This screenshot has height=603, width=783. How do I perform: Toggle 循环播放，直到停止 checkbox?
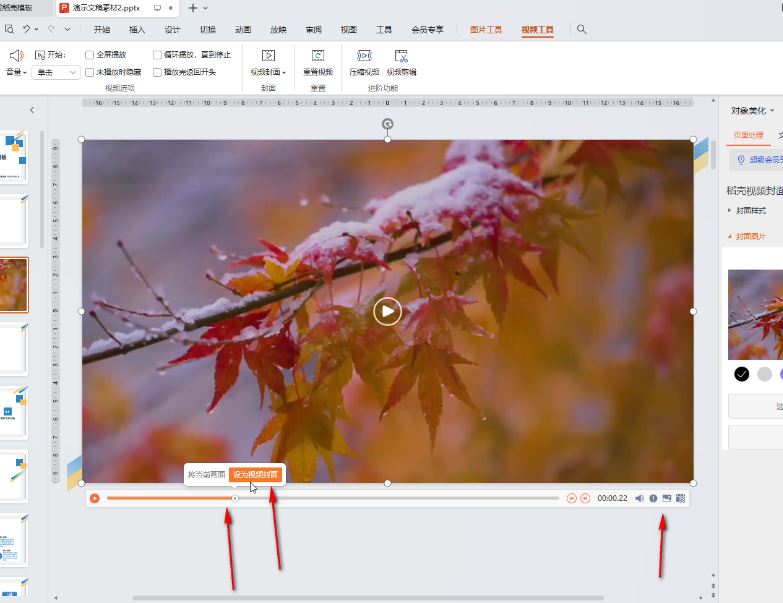[157, 55]
